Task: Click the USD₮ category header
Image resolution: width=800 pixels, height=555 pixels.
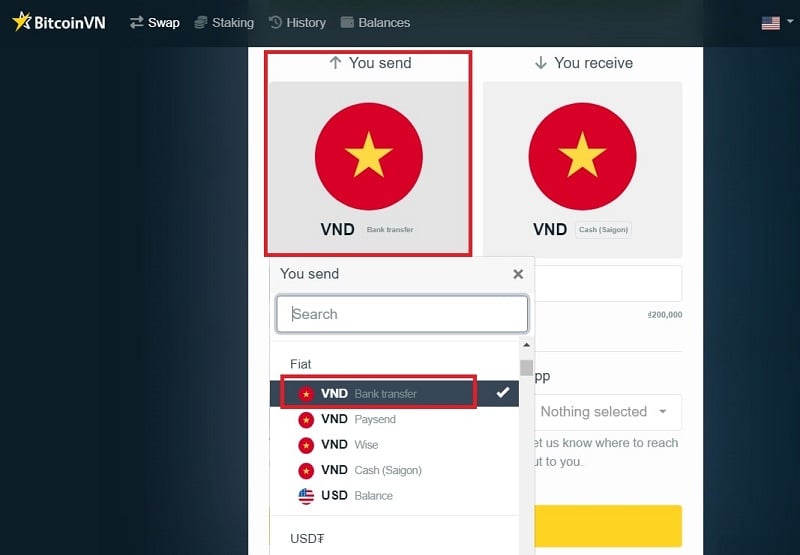Action: 307,539
